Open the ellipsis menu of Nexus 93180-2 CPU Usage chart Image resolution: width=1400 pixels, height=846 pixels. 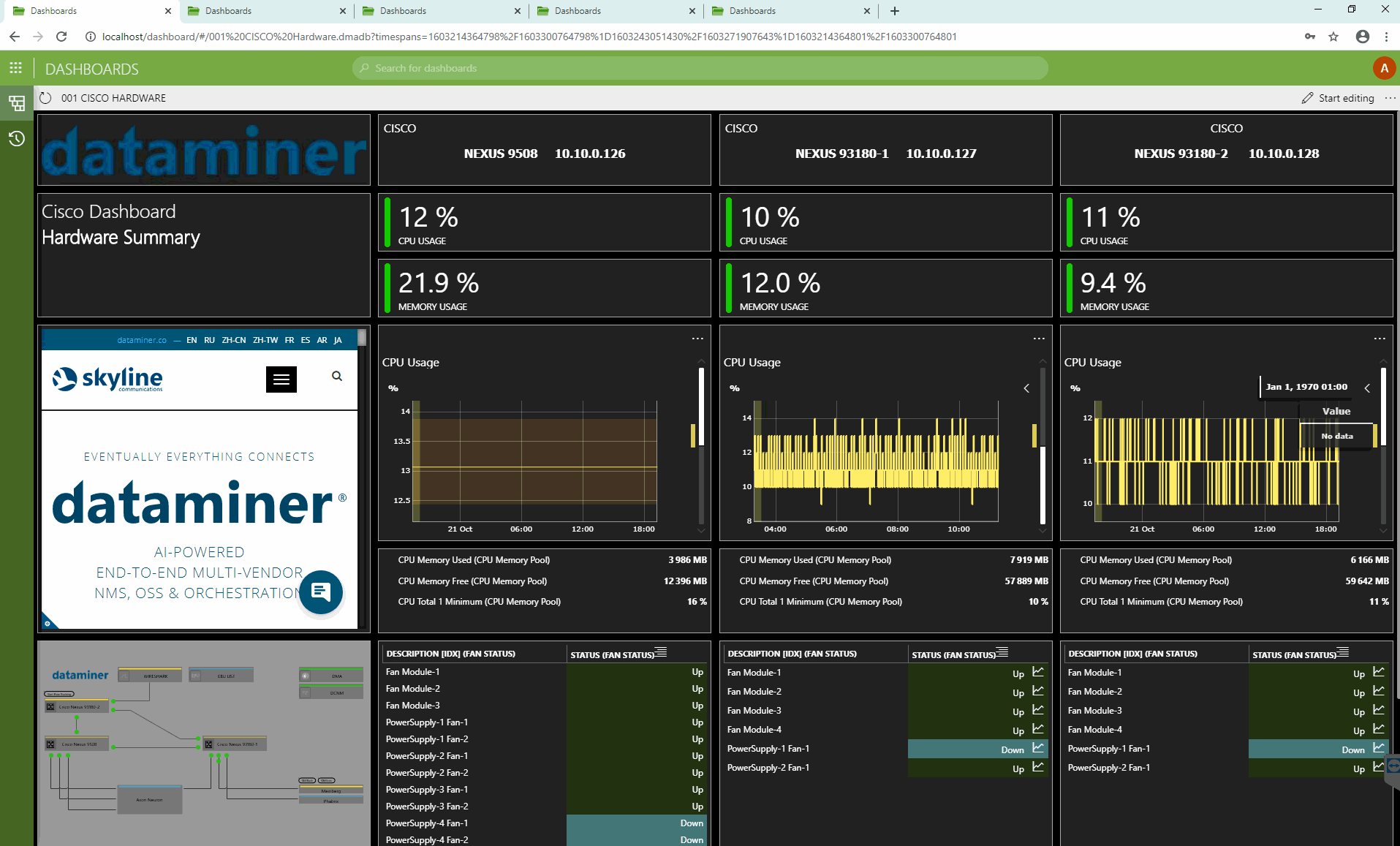tap(1380, 339)
